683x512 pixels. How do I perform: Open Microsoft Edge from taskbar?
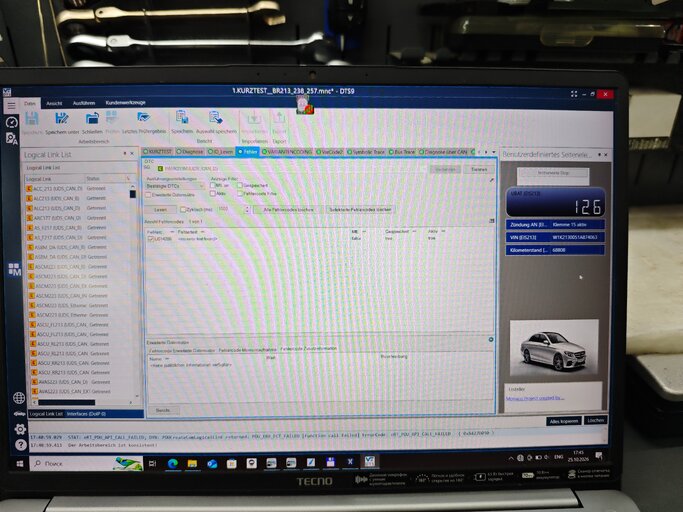point(172,464)
